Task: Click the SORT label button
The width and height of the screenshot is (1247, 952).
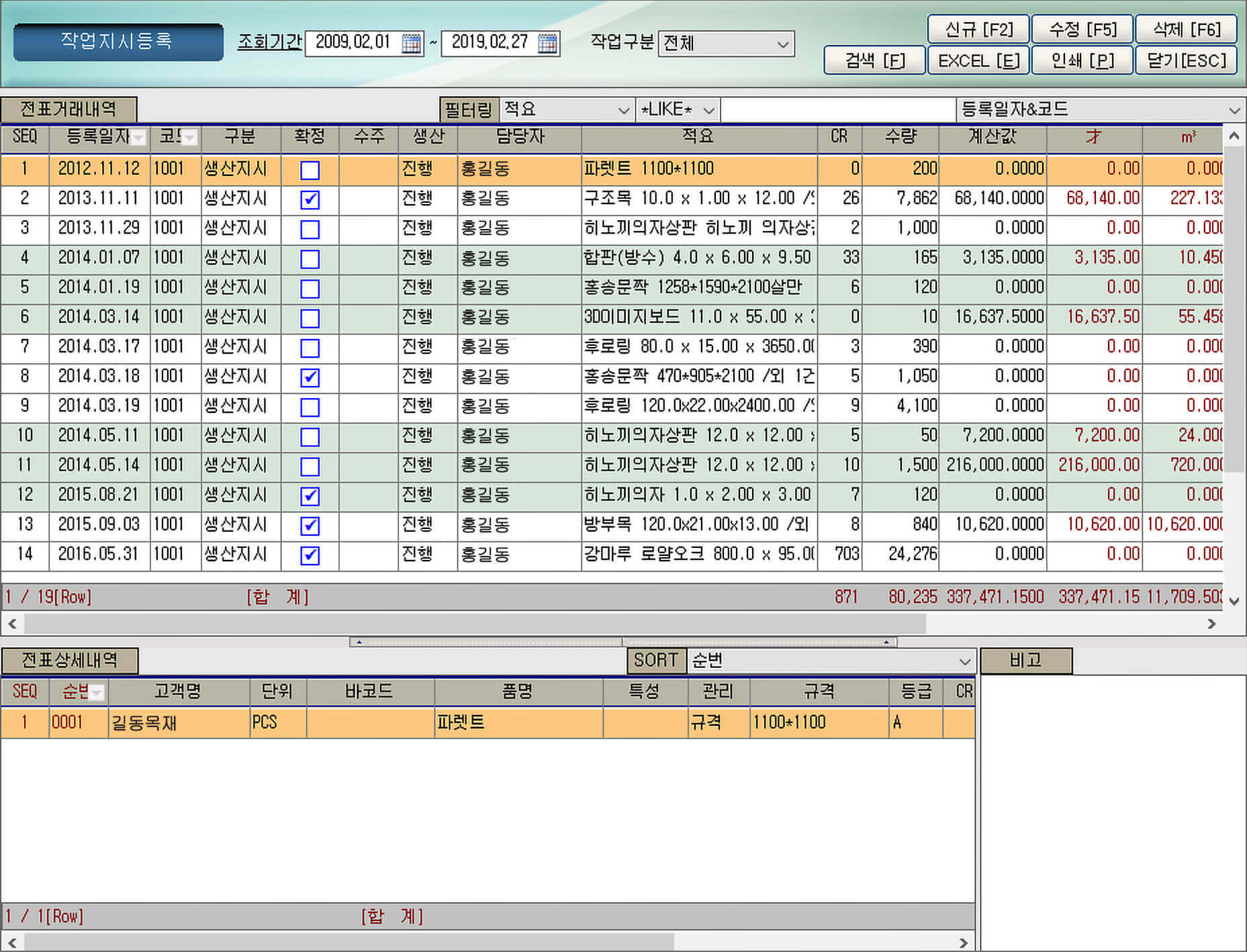Action: pyautogui.click(x=655, y=661)
